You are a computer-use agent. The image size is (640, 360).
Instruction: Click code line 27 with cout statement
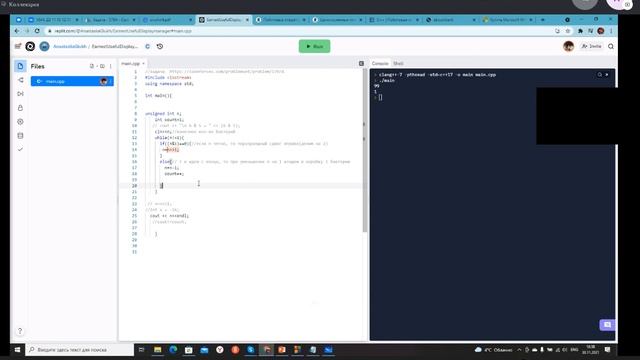(169, 216)
